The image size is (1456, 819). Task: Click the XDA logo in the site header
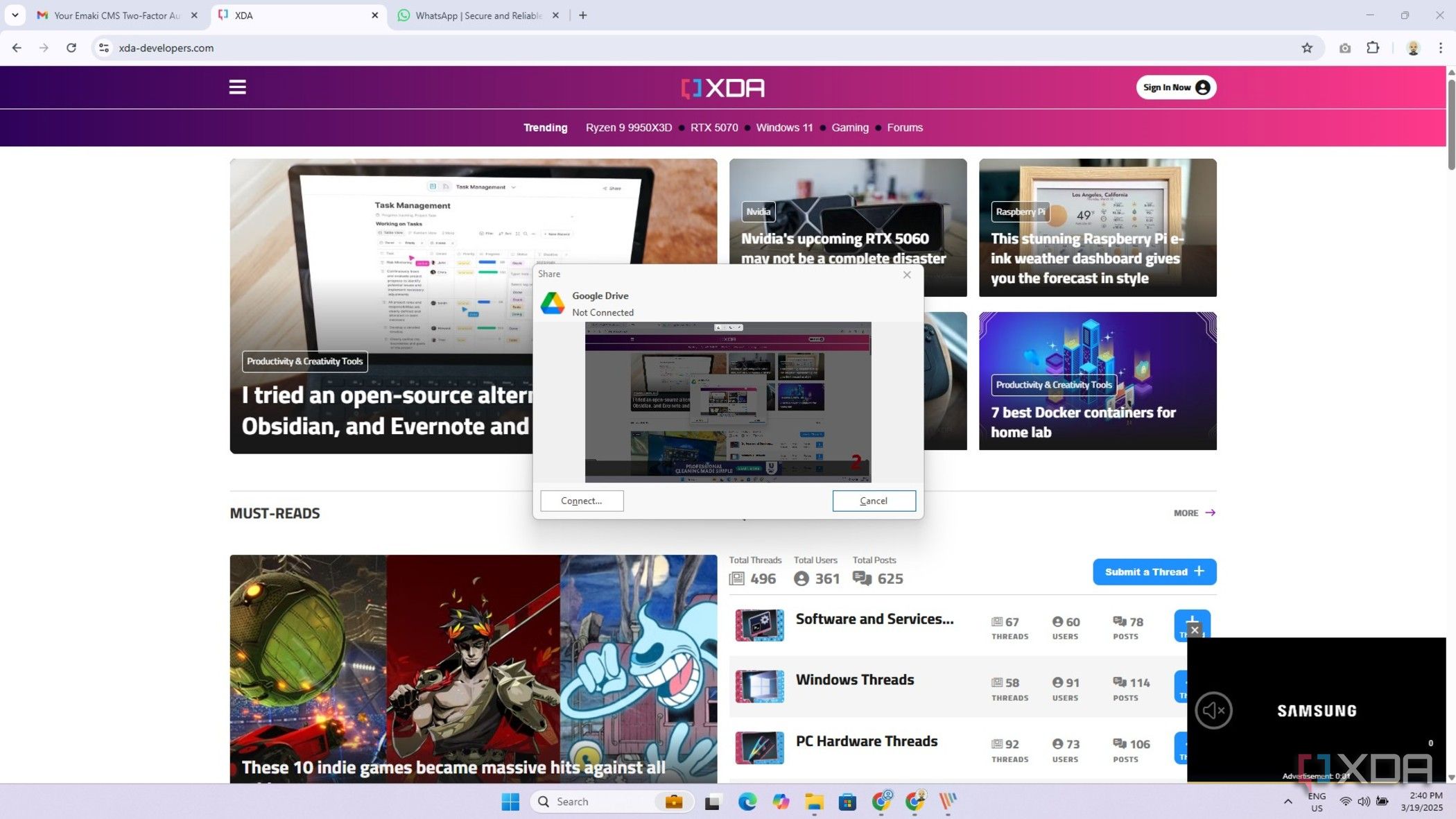pos(722,88)
